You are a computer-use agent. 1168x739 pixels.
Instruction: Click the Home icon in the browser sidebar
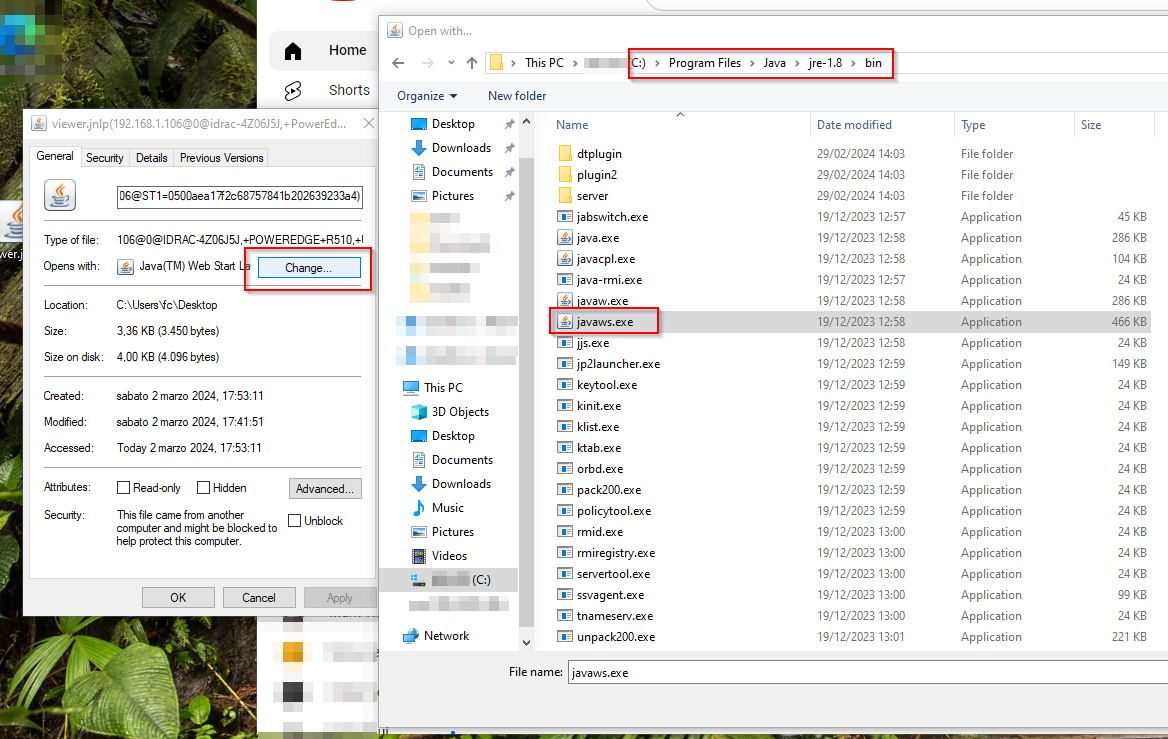(293, 51)
